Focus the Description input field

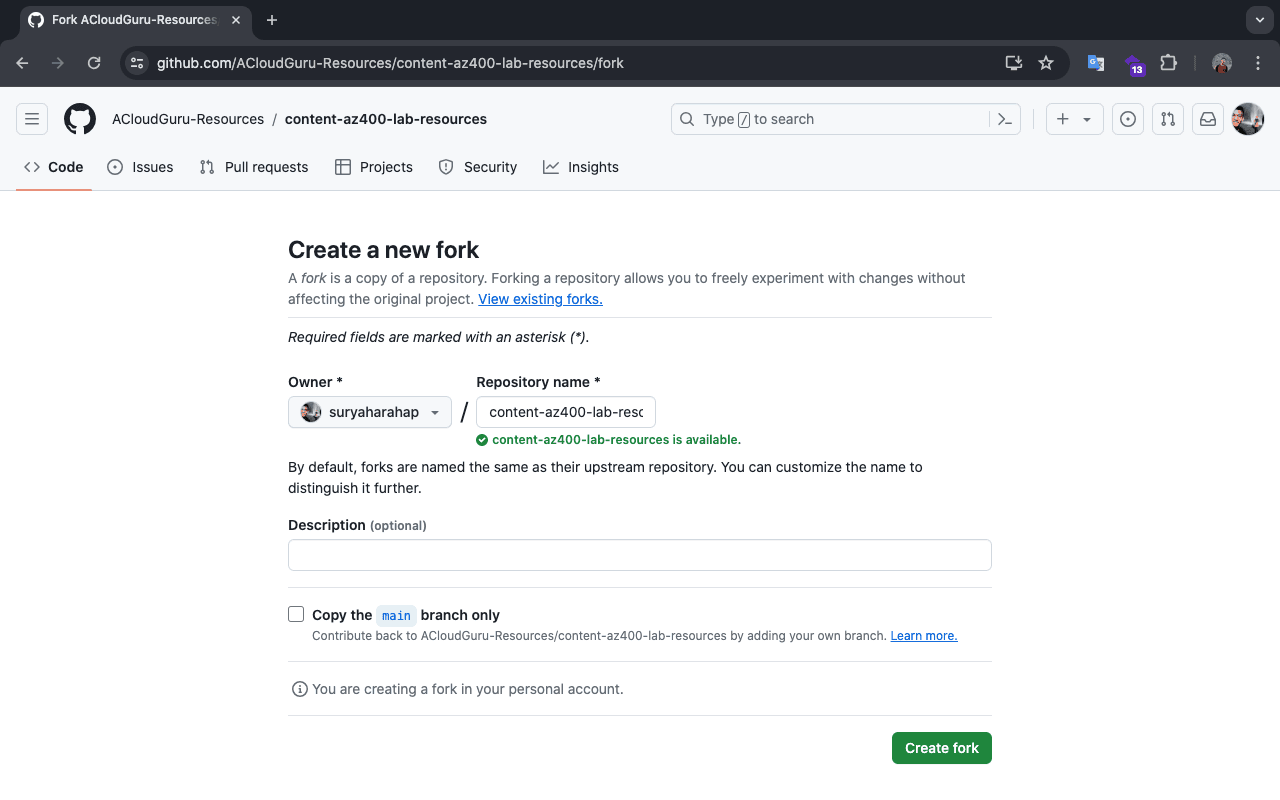pos(640,555)
